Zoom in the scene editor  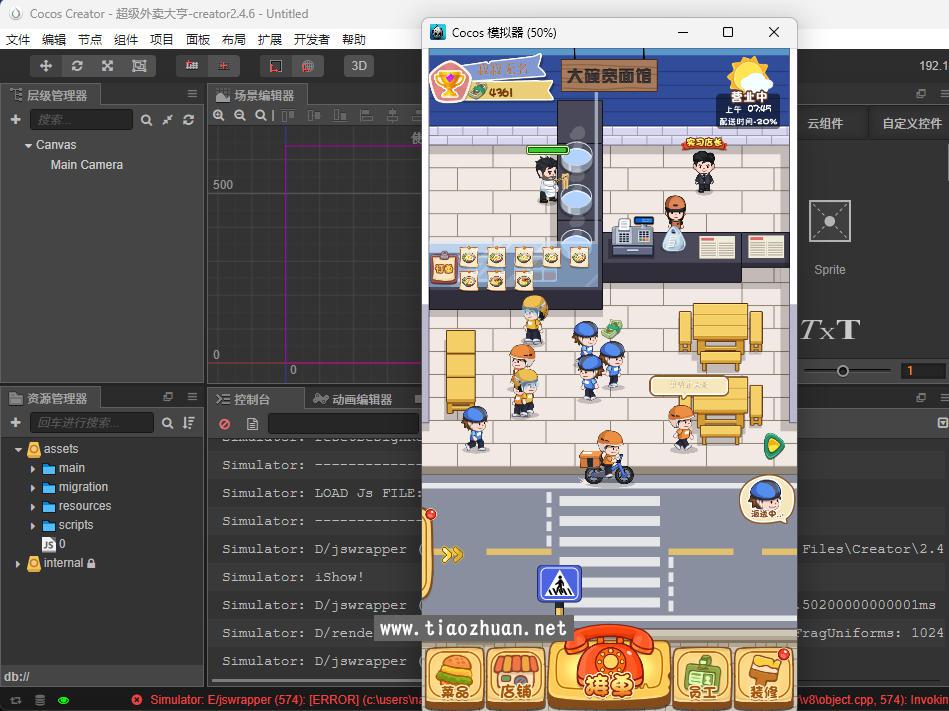point(219,115)
